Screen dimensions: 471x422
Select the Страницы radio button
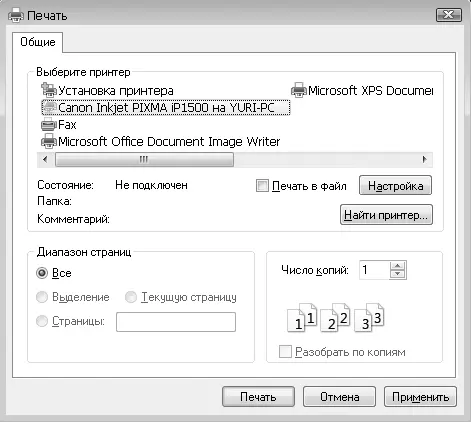click(x=42, y=321)
